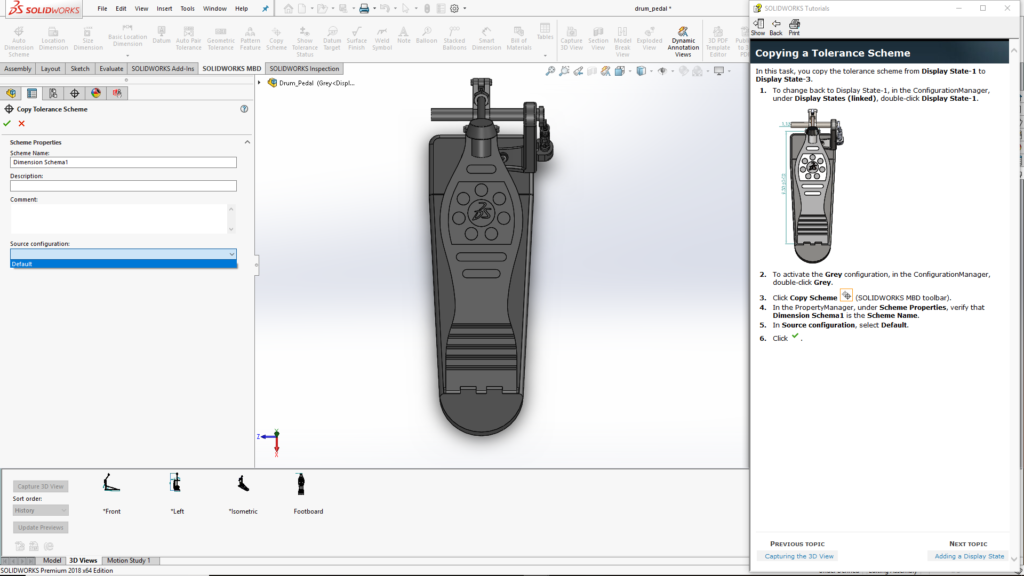The image size is (1024, 576).
Task: Open the FeatureManager design tree tab
Action: tap(11, 93)
